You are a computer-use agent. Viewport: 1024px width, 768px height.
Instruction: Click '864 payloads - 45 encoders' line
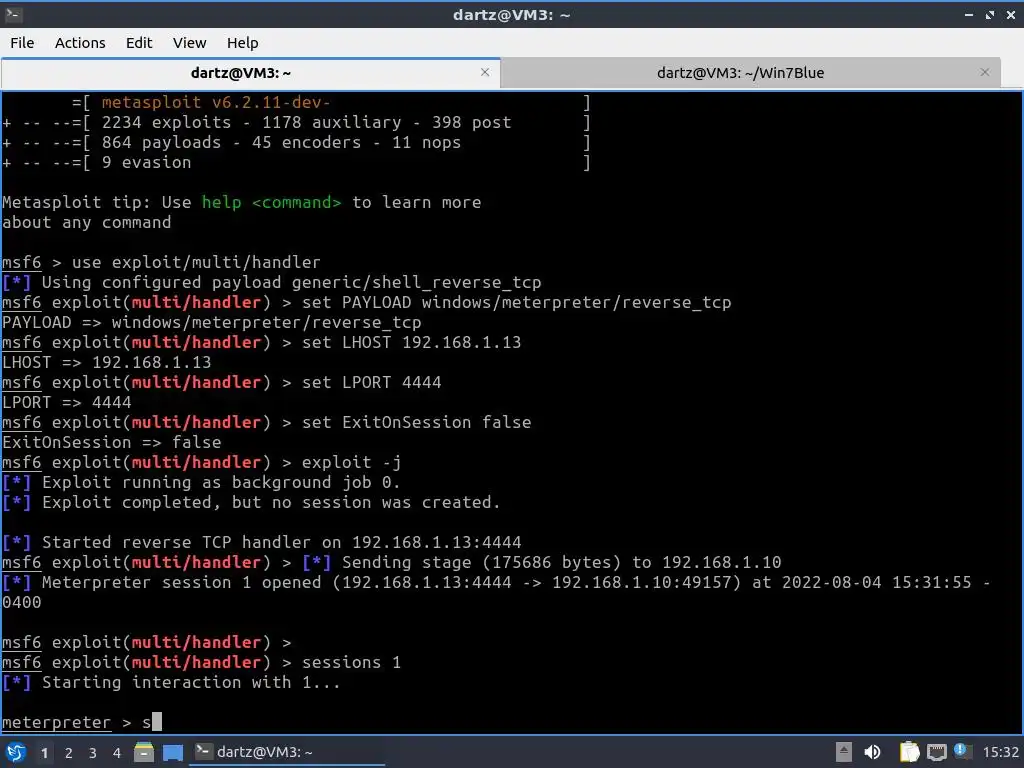tap(281, 142)
